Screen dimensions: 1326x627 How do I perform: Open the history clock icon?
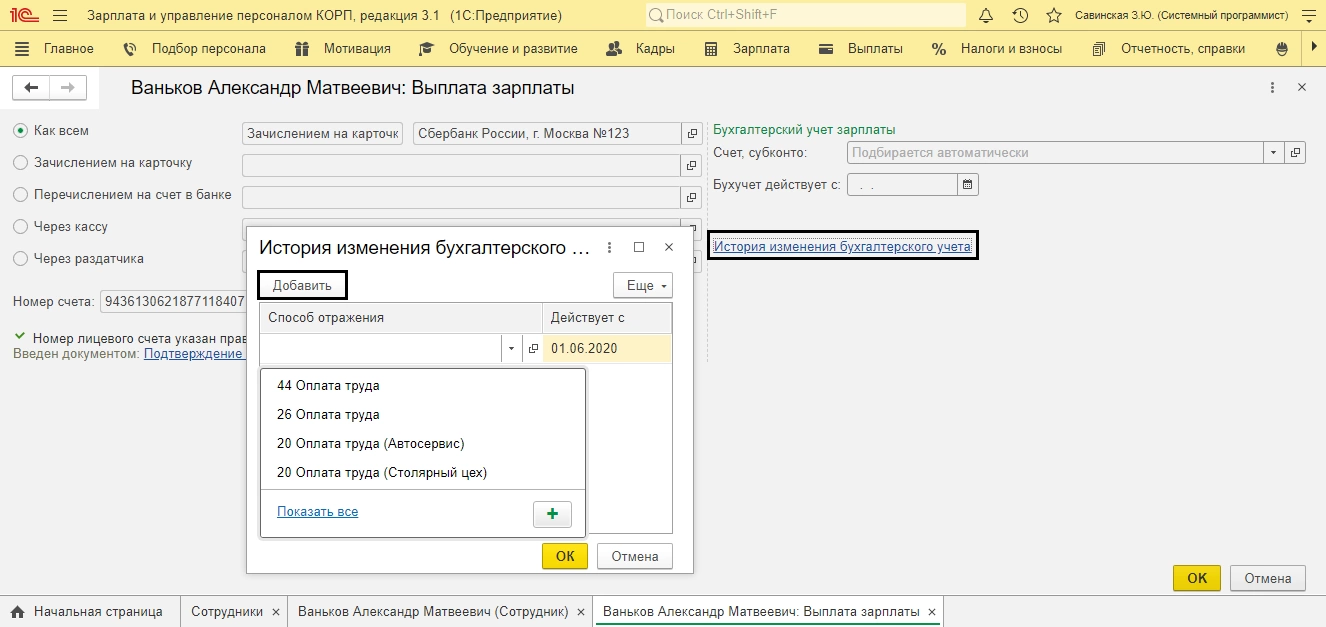[x=1020, y=16]
